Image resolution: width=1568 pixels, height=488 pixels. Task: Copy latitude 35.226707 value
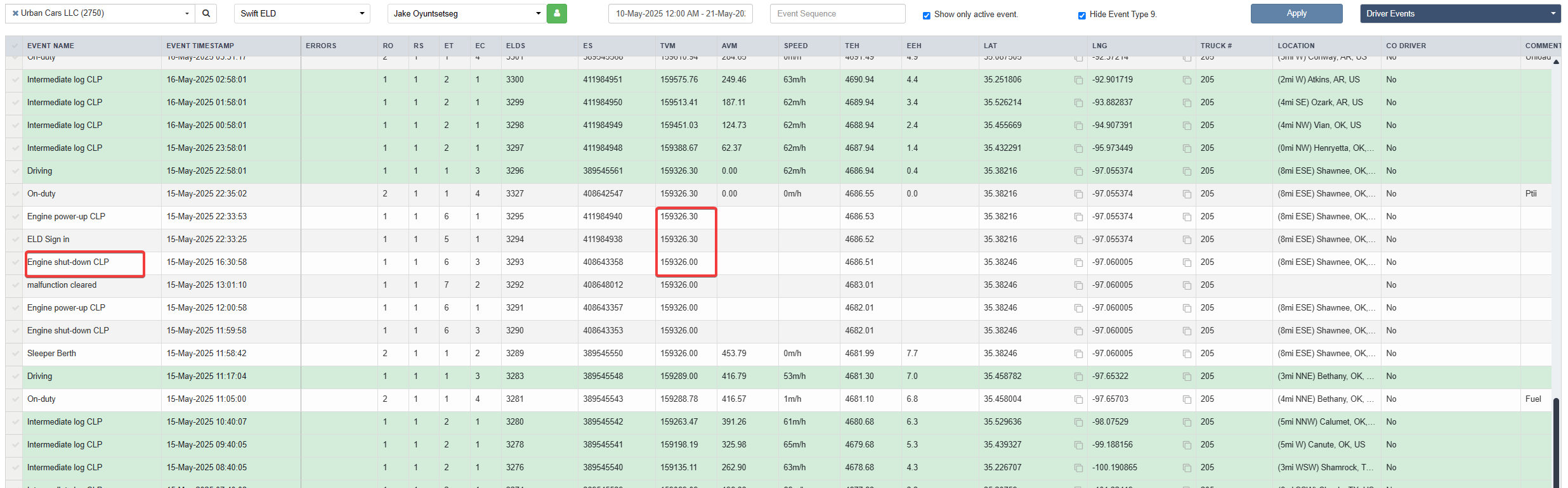(x=1078, y=468)
